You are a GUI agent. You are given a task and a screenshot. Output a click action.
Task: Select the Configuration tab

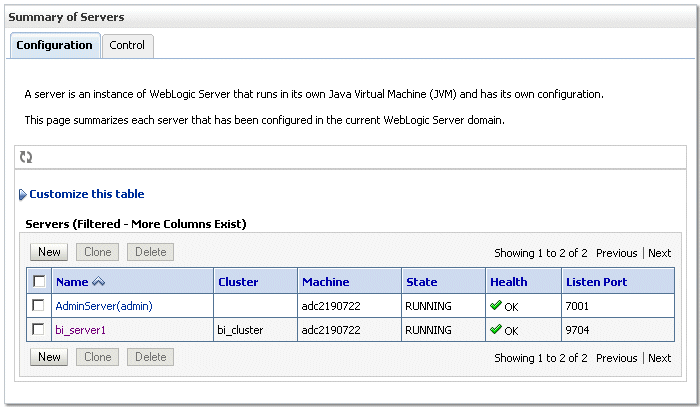click(x=54, y=45)
